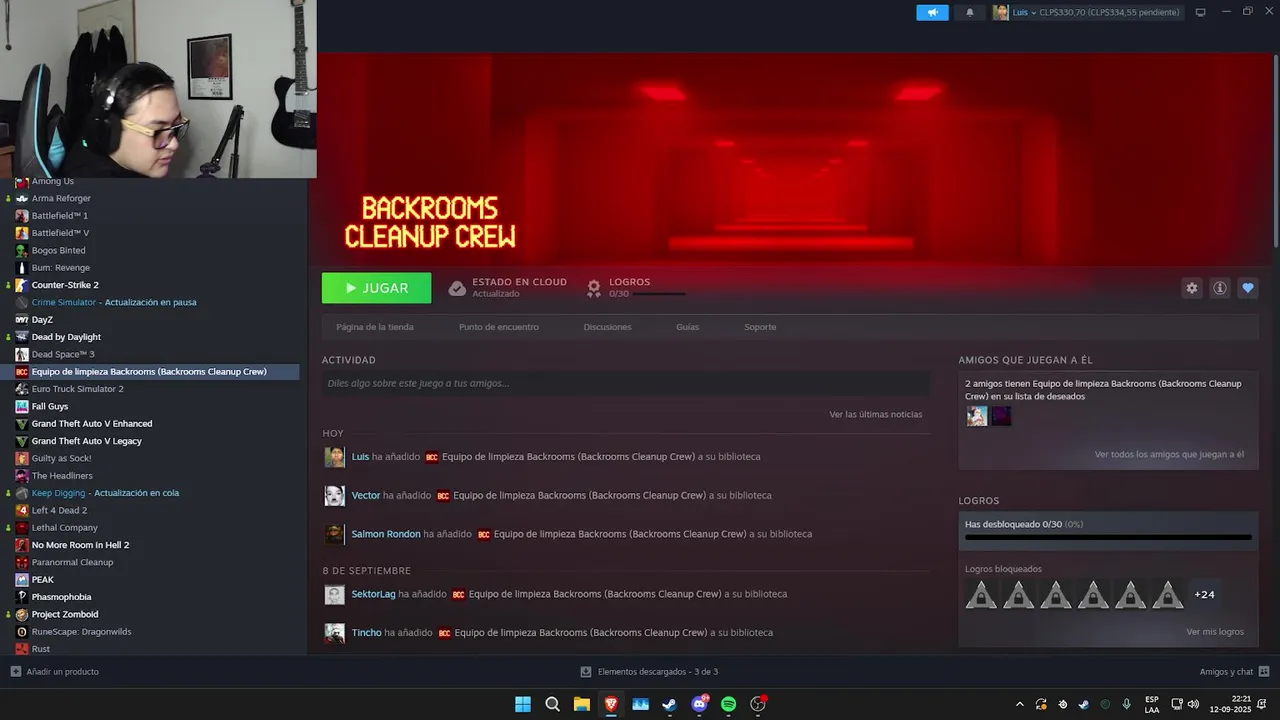Select Lethal Company in library
The width and height of the screenshot is (1280, 720).
[65, 528]
